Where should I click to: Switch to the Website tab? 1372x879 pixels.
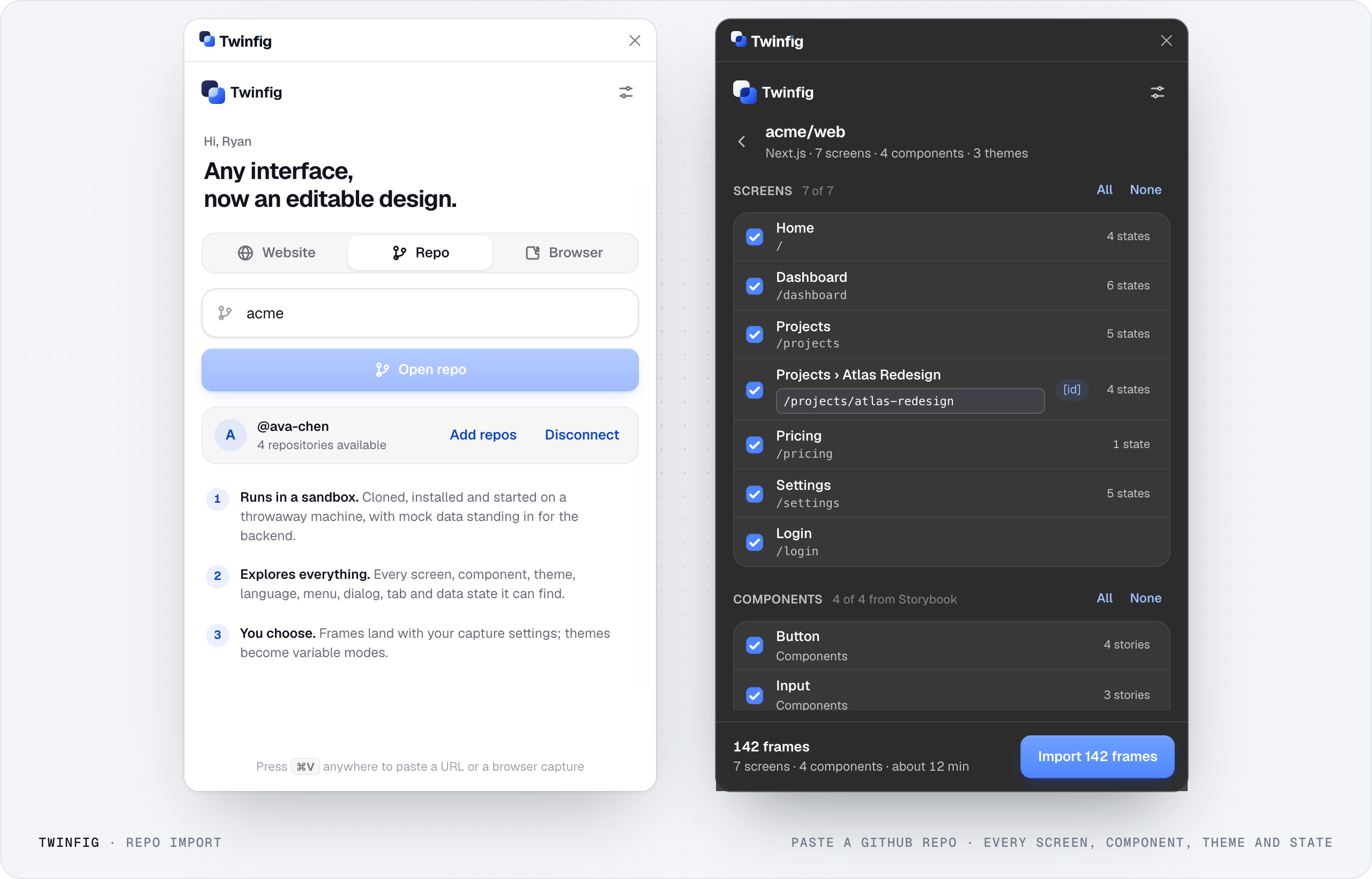(276, 253)
